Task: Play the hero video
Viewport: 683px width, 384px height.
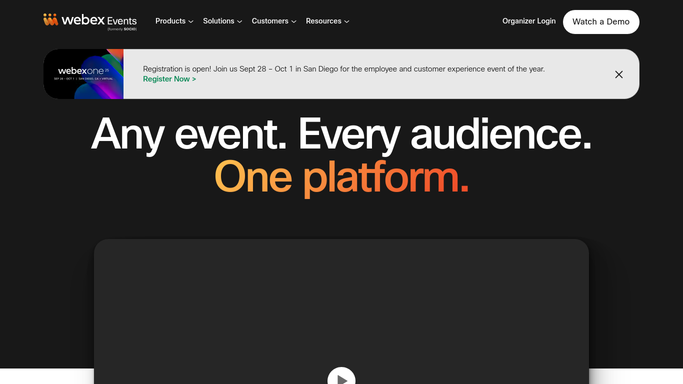Action: coord(342,376)
